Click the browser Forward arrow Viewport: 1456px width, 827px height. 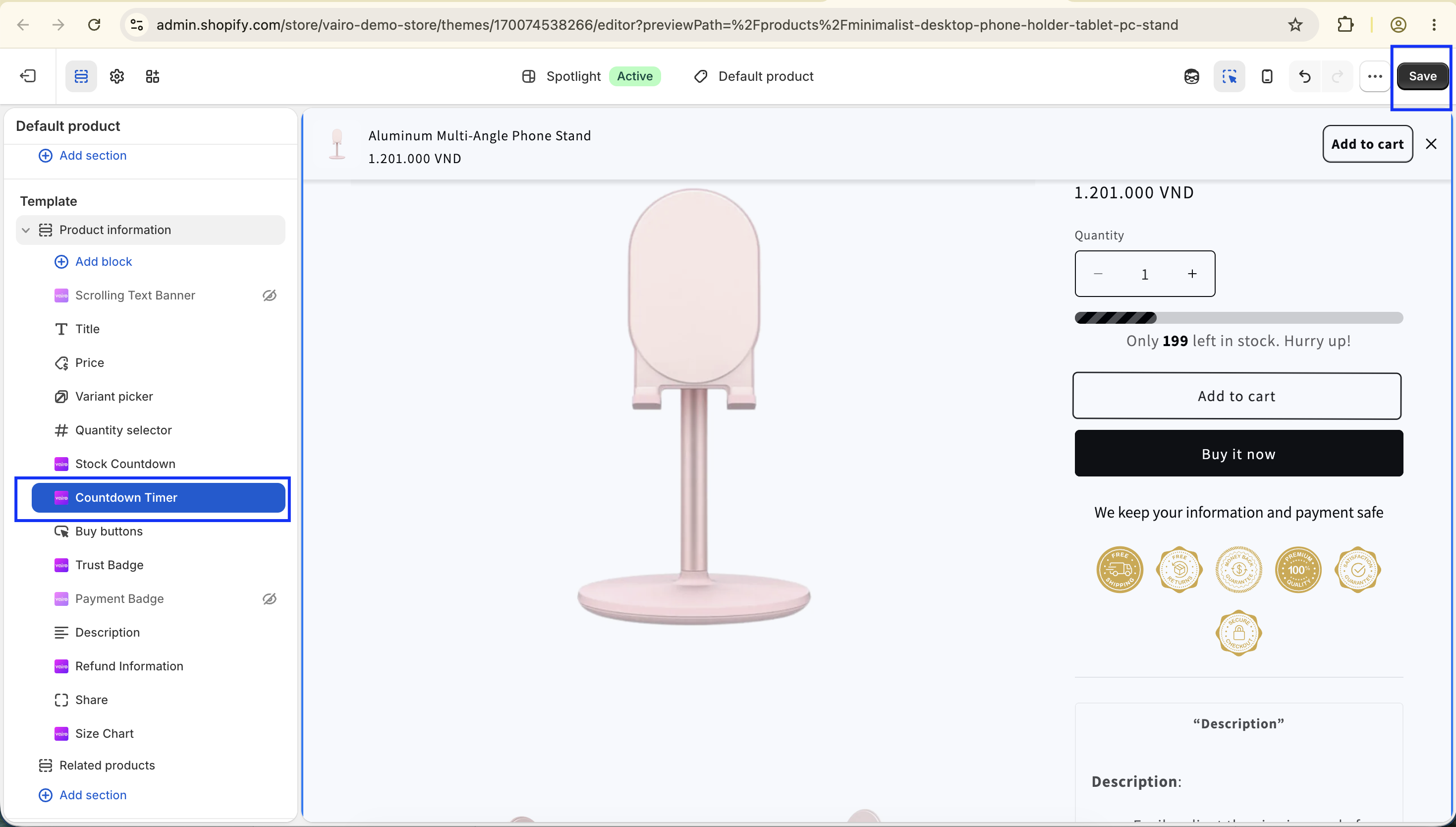58,25
